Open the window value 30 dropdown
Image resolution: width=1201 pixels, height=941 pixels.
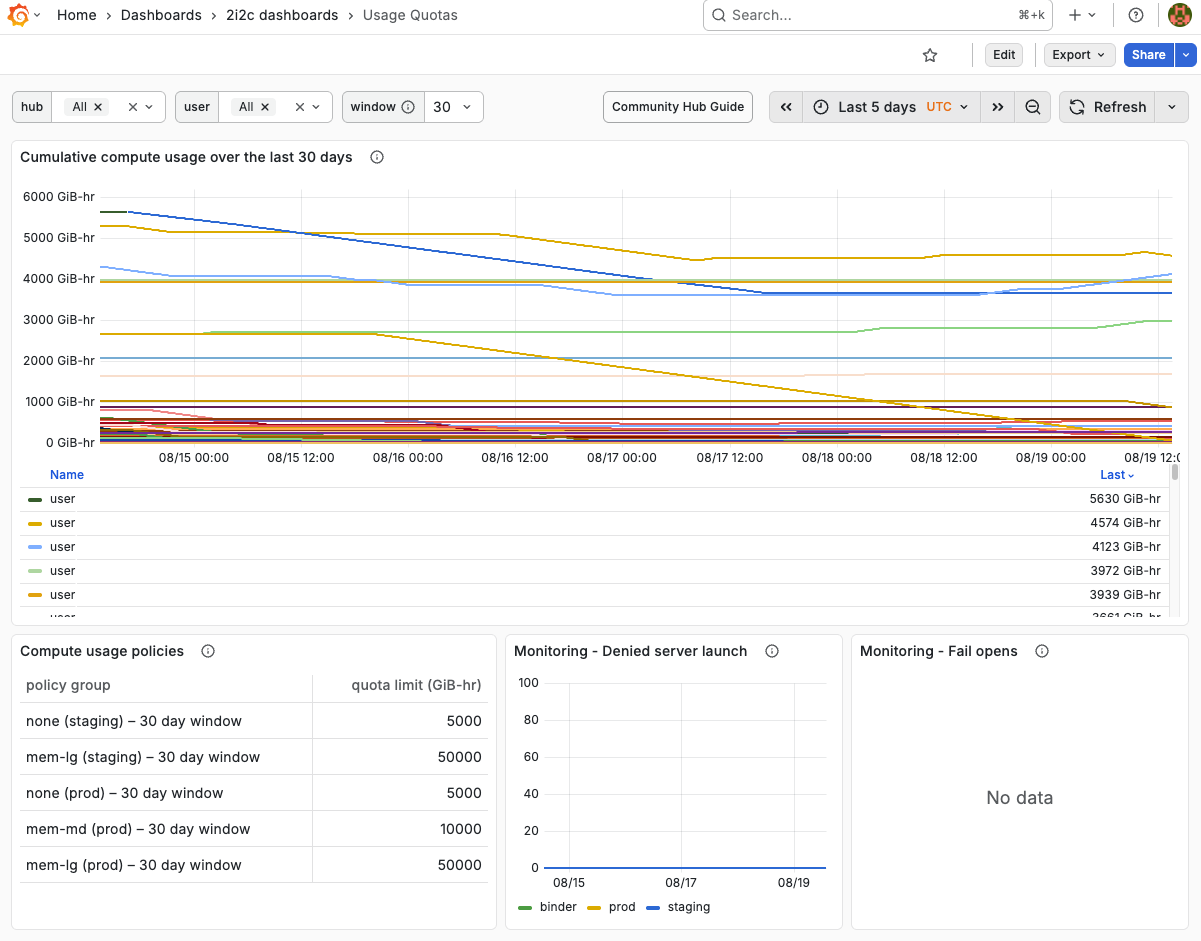click(454, 107)
